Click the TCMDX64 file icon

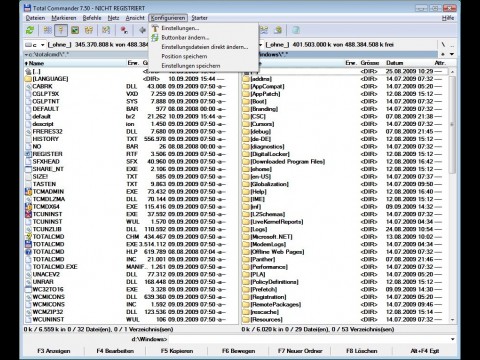(28, 207)
